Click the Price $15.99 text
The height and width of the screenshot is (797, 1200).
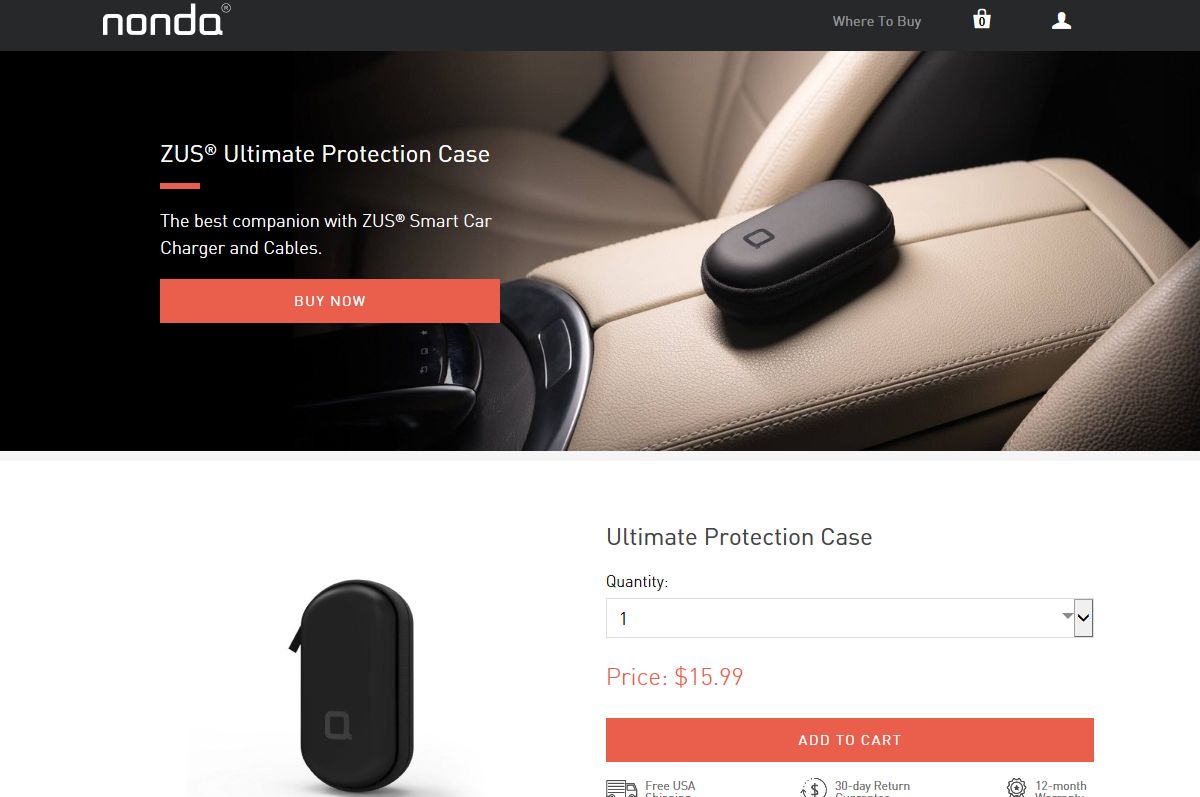[675, 677]
